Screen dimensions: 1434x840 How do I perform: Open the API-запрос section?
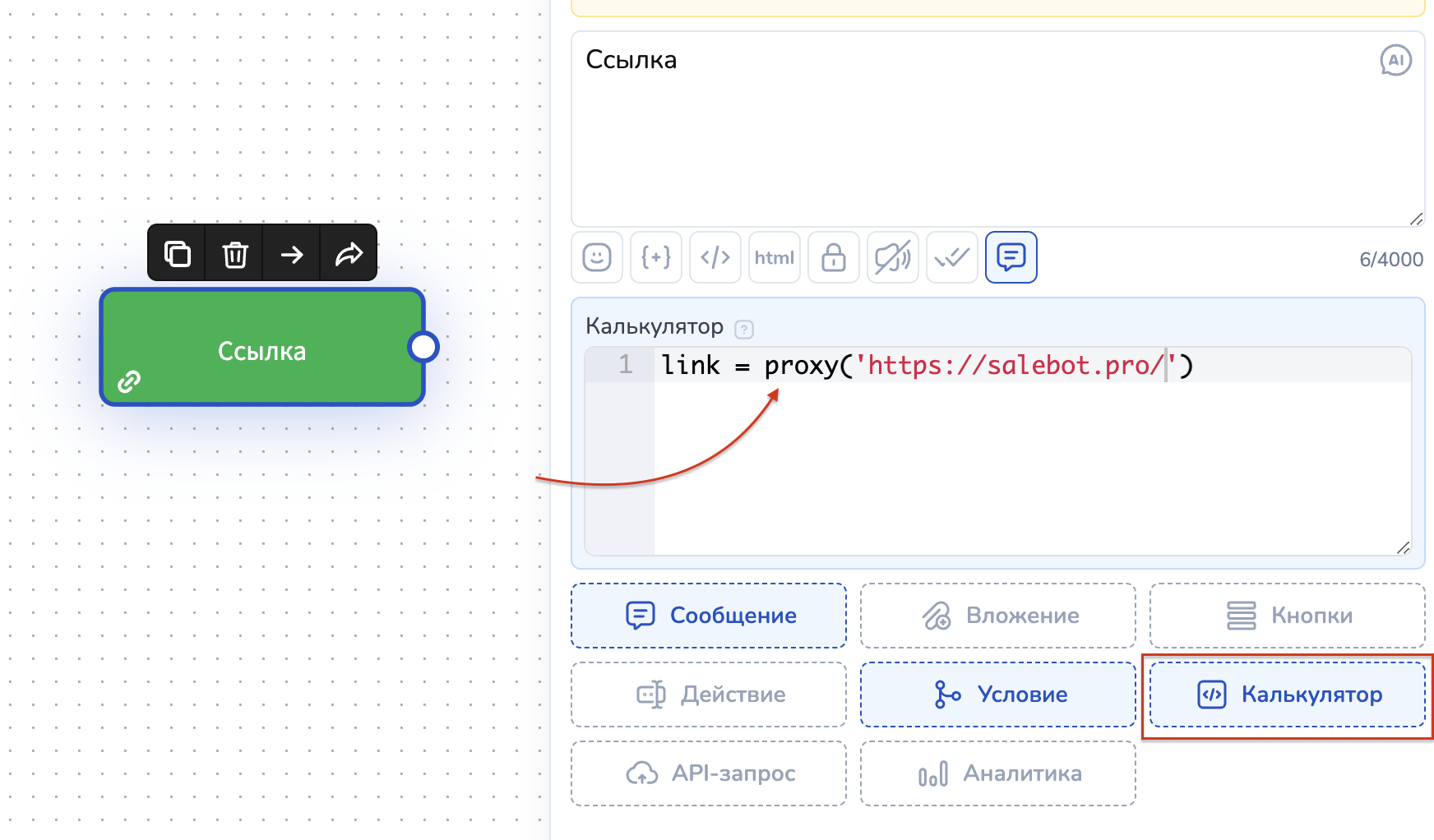[709, 773]
